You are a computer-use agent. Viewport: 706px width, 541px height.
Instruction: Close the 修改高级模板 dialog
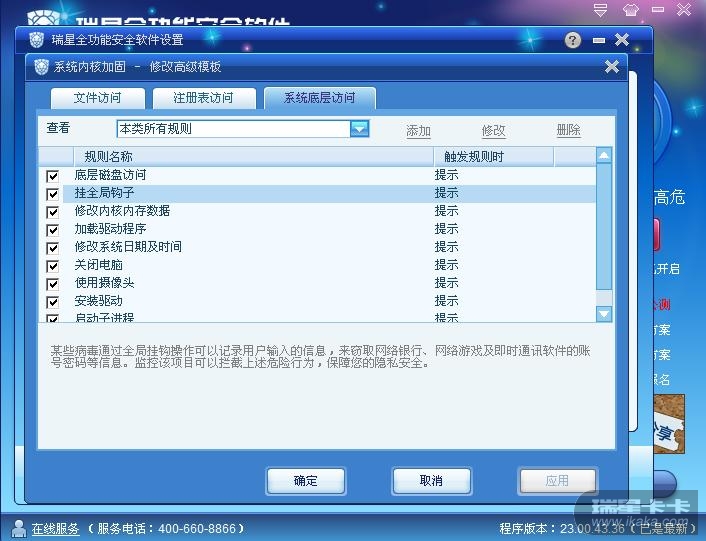point(612,67)
